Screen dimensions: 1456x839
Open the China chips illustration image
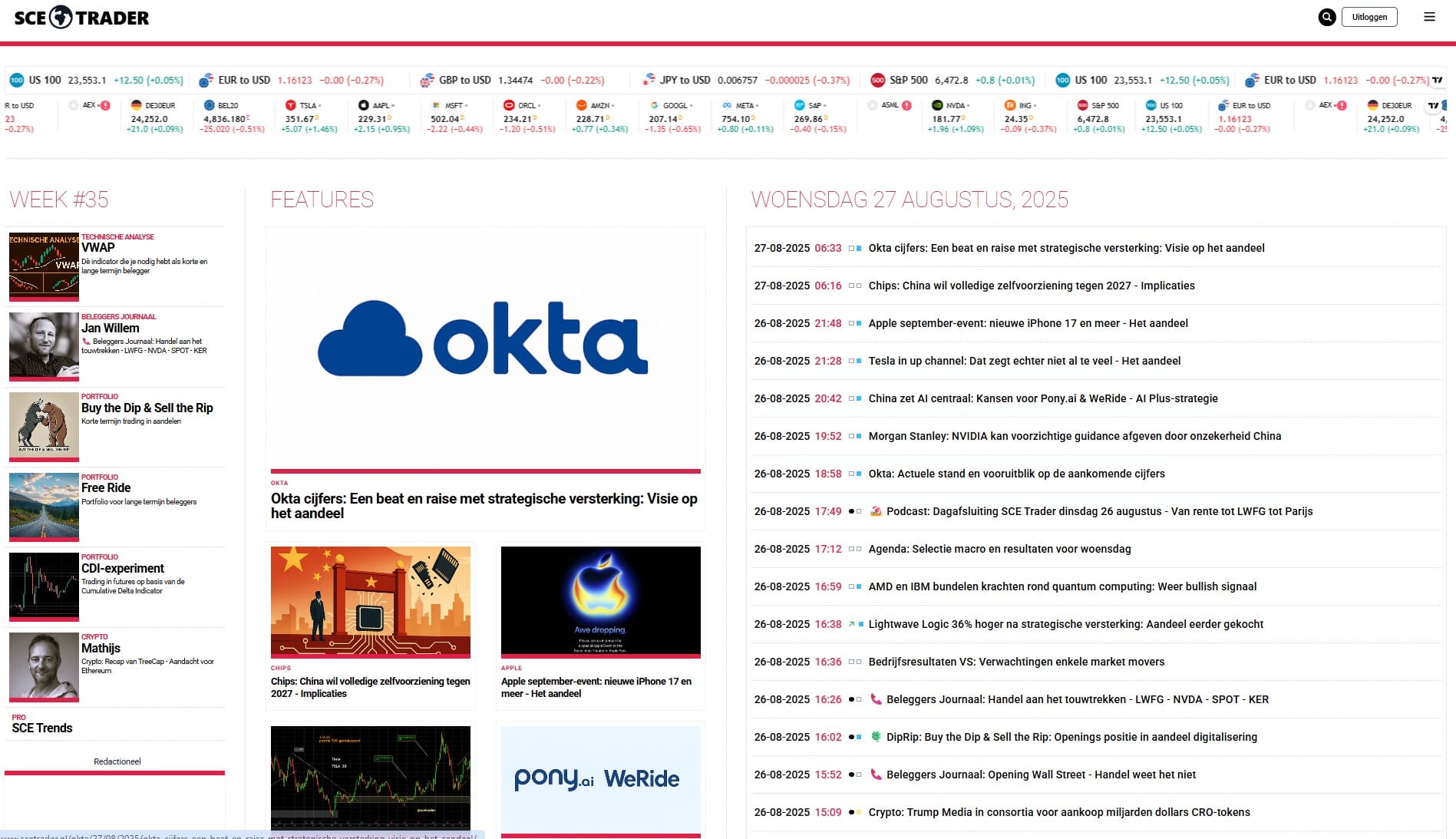pos(371,602)
